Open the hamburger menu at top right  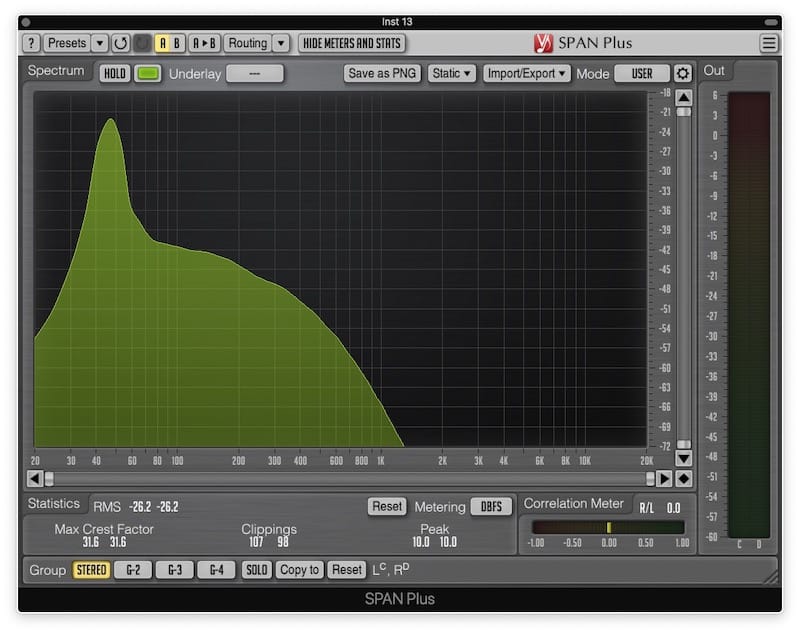769,43
